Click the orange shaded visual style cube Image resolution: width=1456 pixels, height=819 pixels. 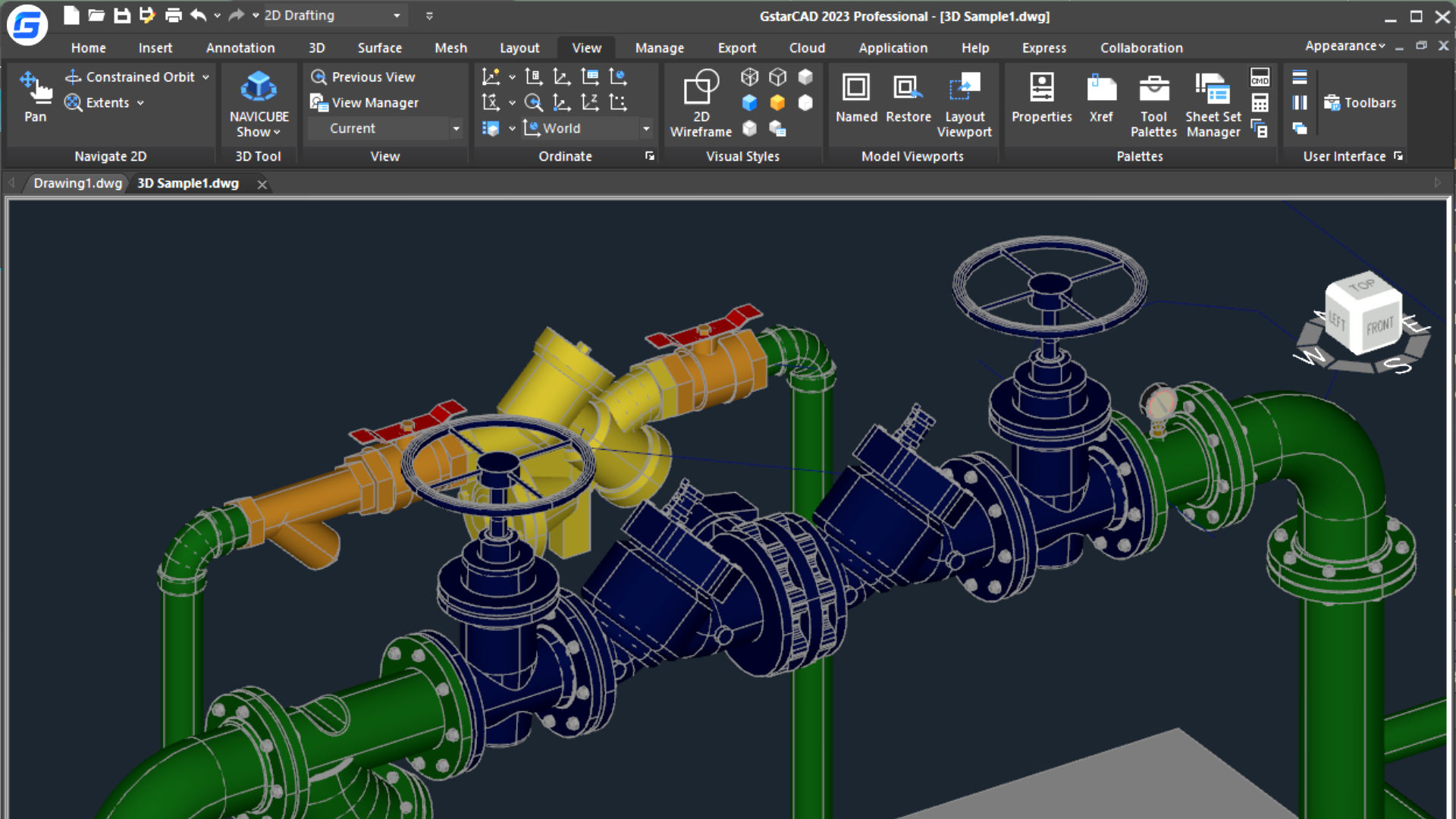777,103
